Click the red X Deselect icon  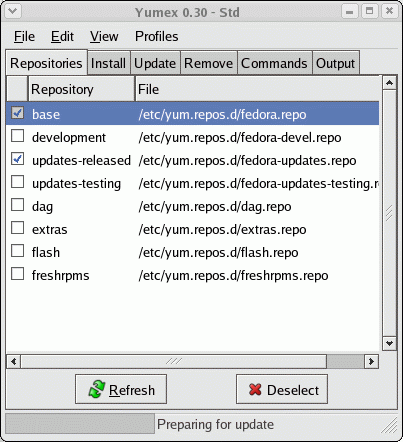click(x=255, y=389)
